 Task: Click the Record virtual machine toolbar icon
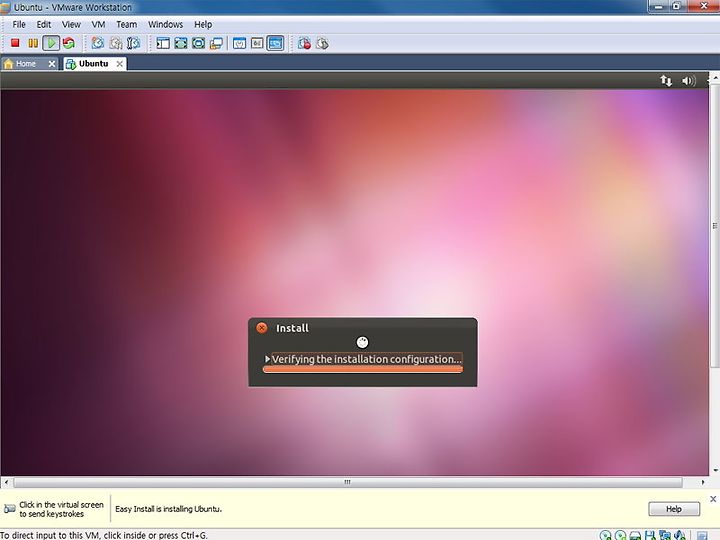pos(304,43)
